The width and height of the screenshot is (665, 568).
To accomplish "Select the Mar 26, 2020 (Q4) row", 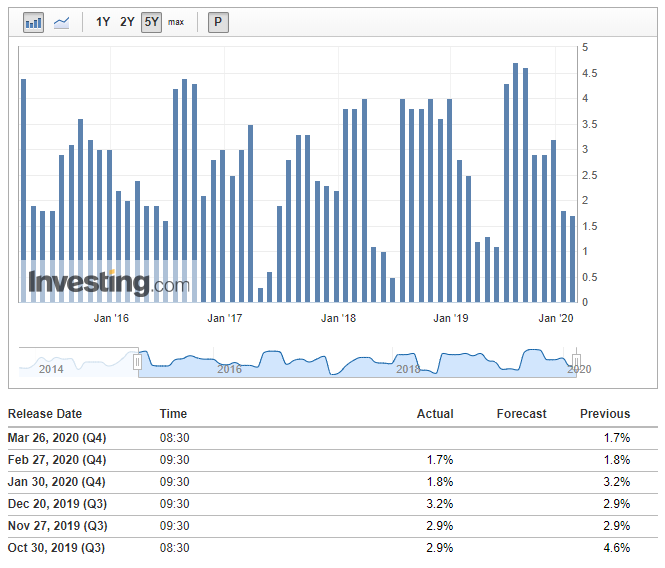I will [333, 438].
